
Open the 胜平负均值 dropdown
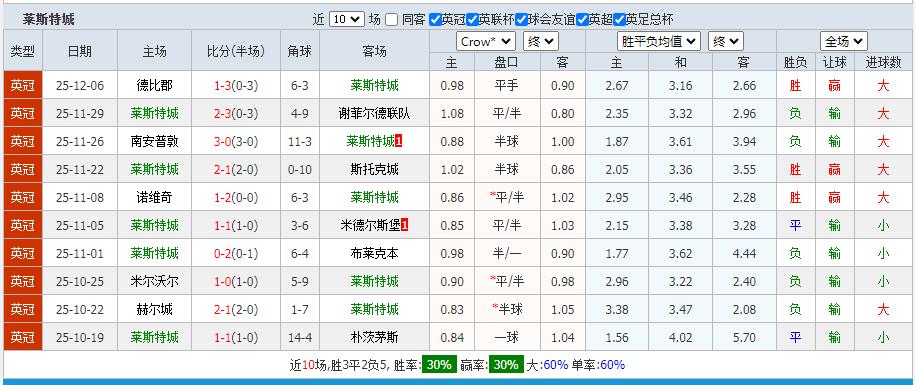659,41
